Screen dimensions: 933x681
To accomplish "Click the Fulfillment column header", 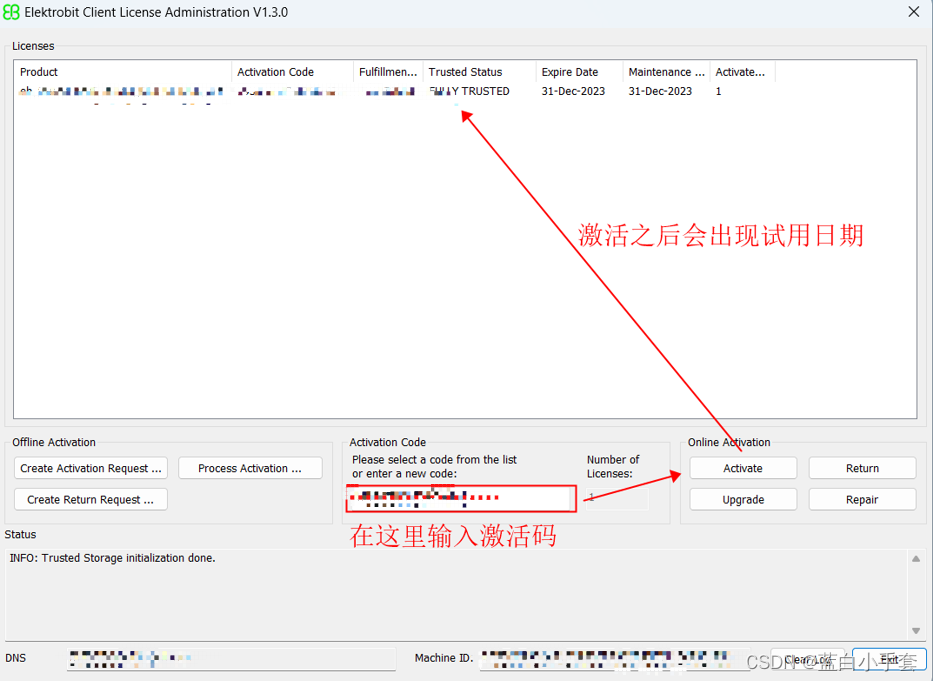I will point(388,72).
